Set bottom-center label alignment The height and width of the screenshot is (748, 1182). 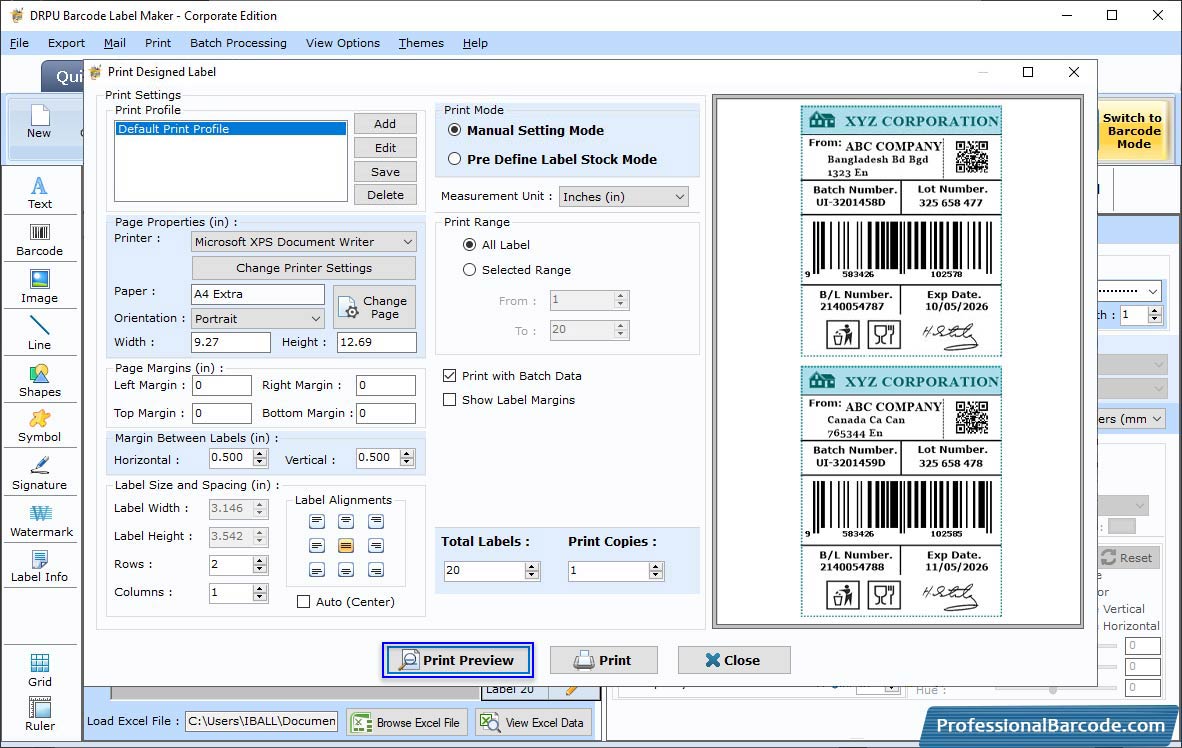(x=346, y=570)
